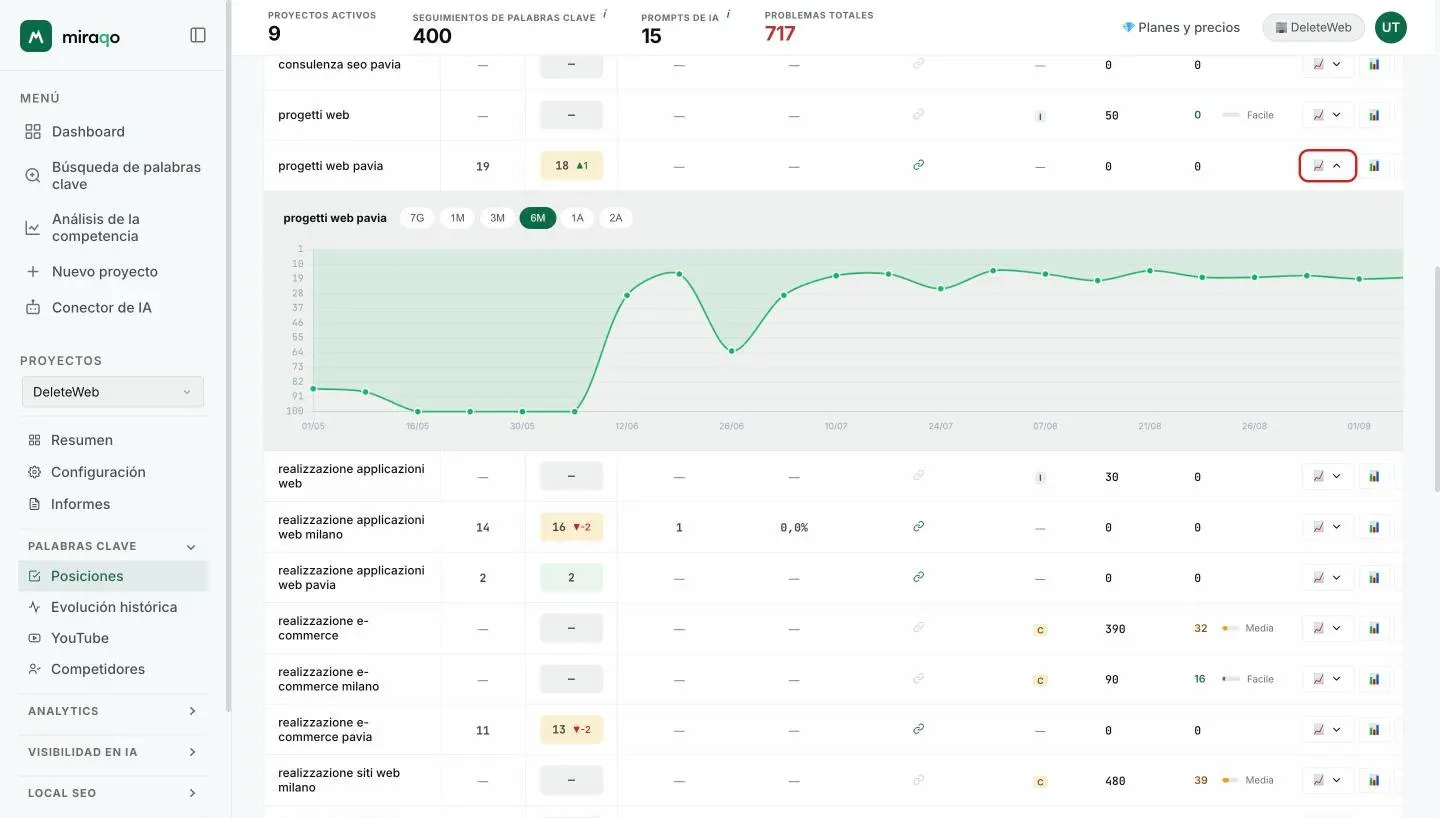1440x818 pixels.
Task: Open Planes y precios link
Action: coord(1181,27)
